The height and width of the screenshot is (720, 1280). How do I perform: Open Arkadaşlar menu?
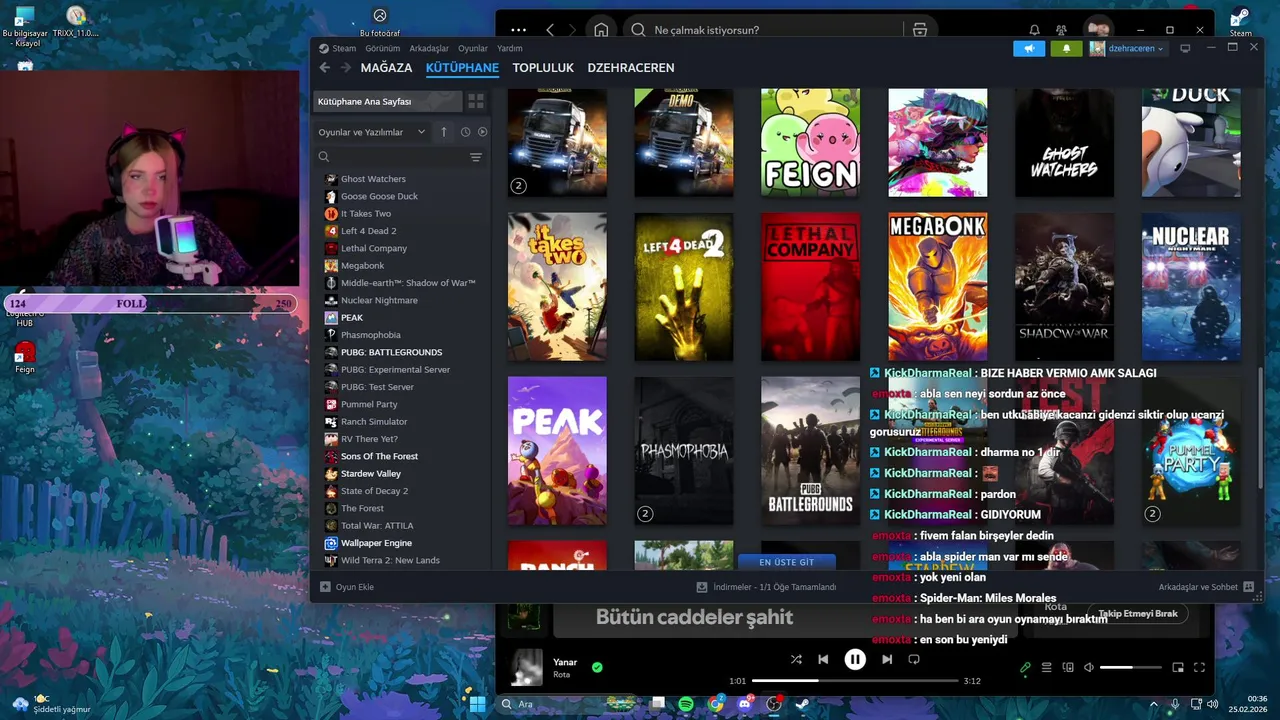pyautogui.click(x=429, y=48)
